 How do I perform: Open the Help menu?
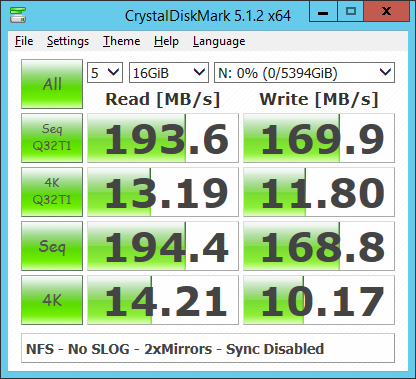(x=166, y=41)
